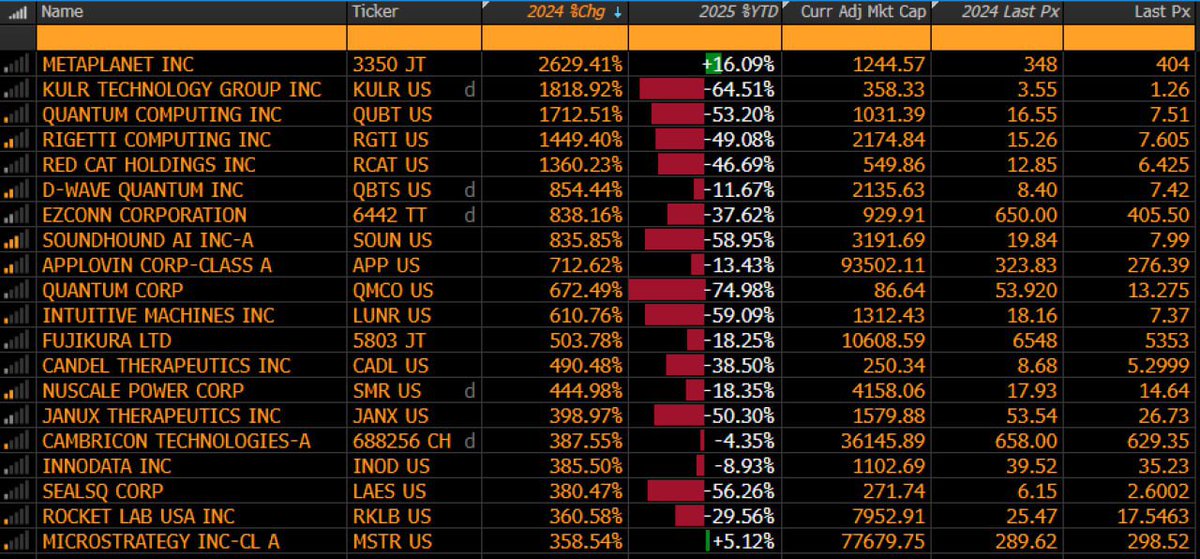Click signal bars icon beside RIGETTI COMPUTING INC

(18, 140)
